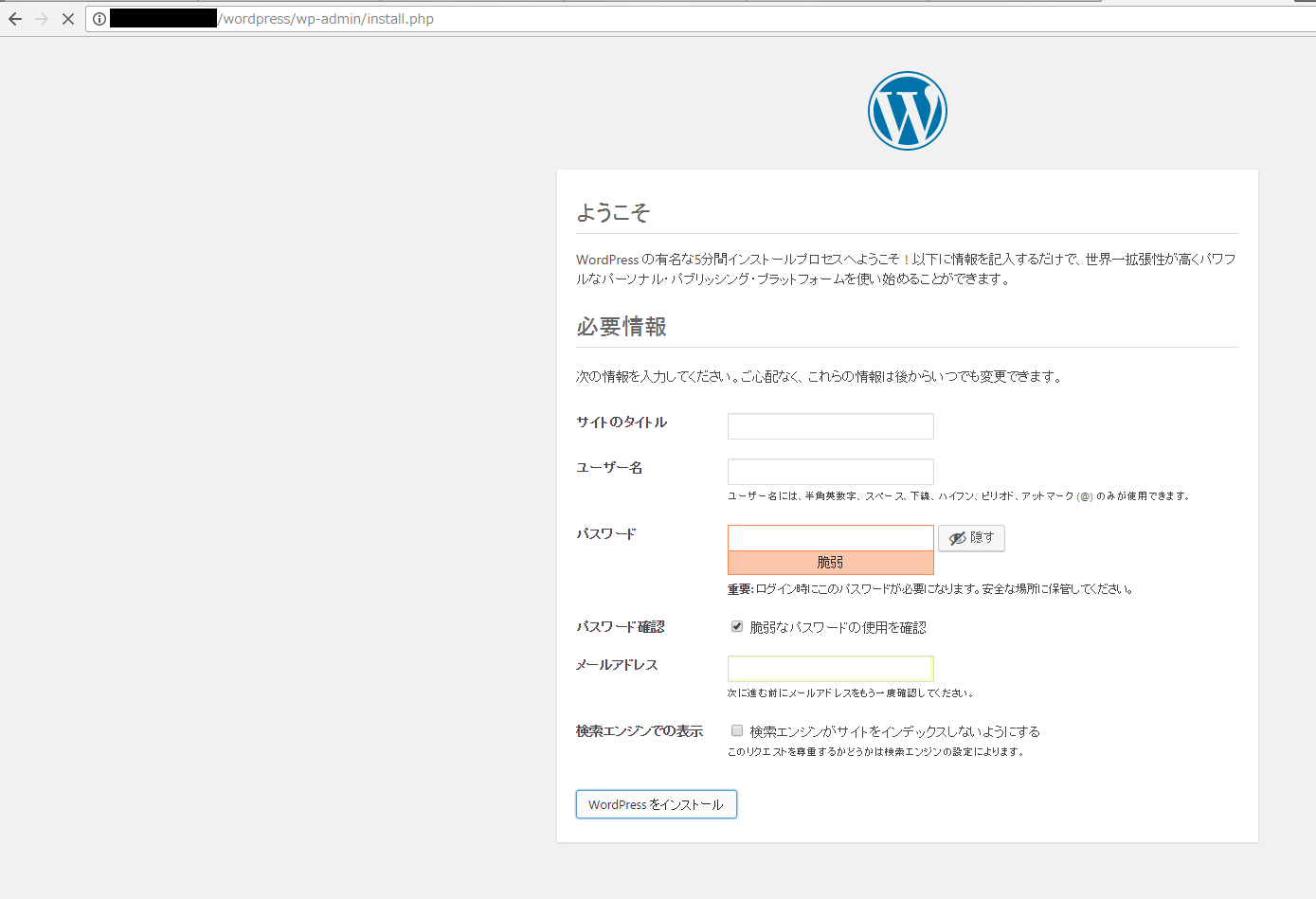Viewport: 1316px width, 899px height.
Task: Click the WordPress をインストール button
Action: coord(657,804)
